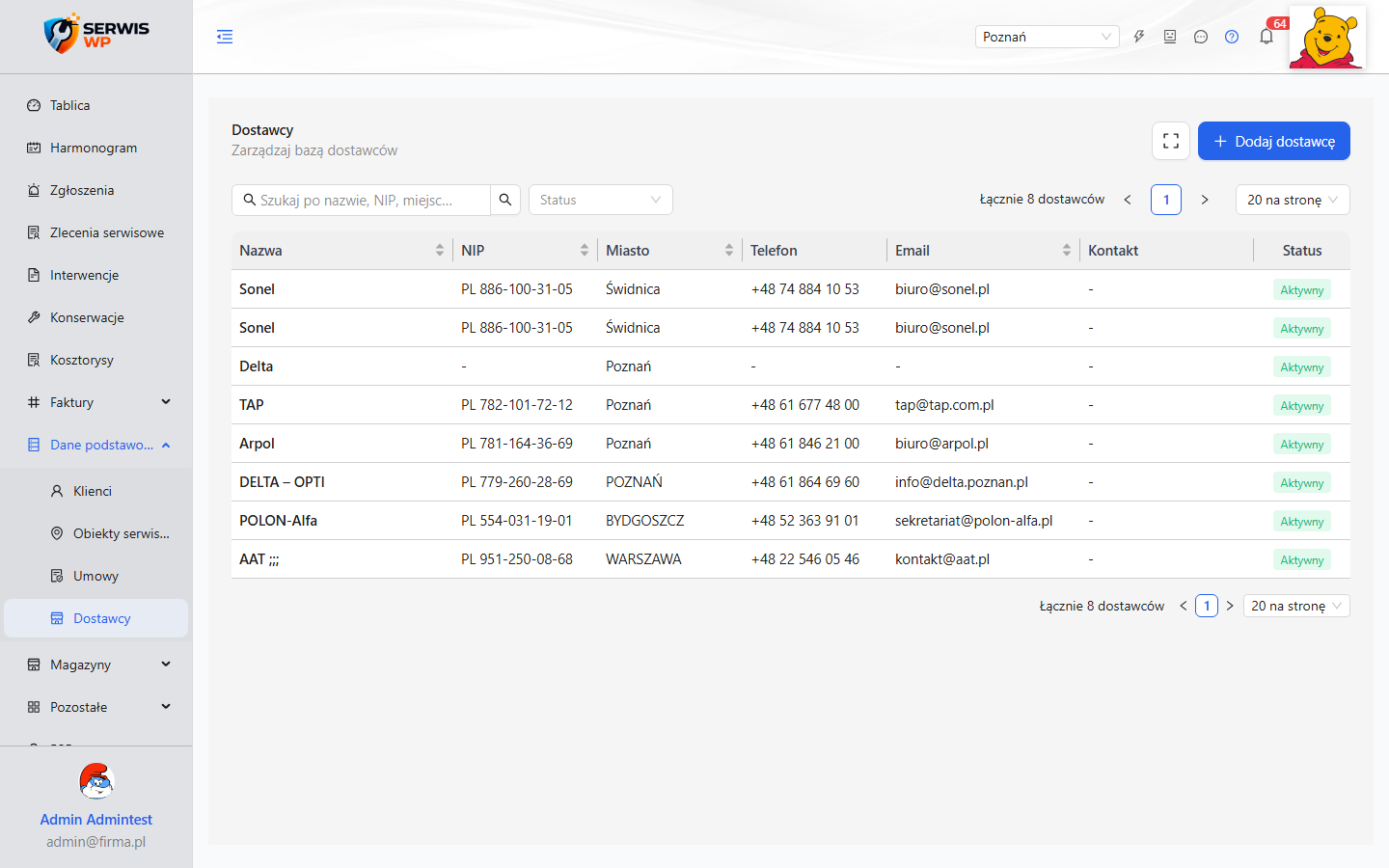Click the Arpol supplier name
The image size is (1389, 868).
click(258, 444)
